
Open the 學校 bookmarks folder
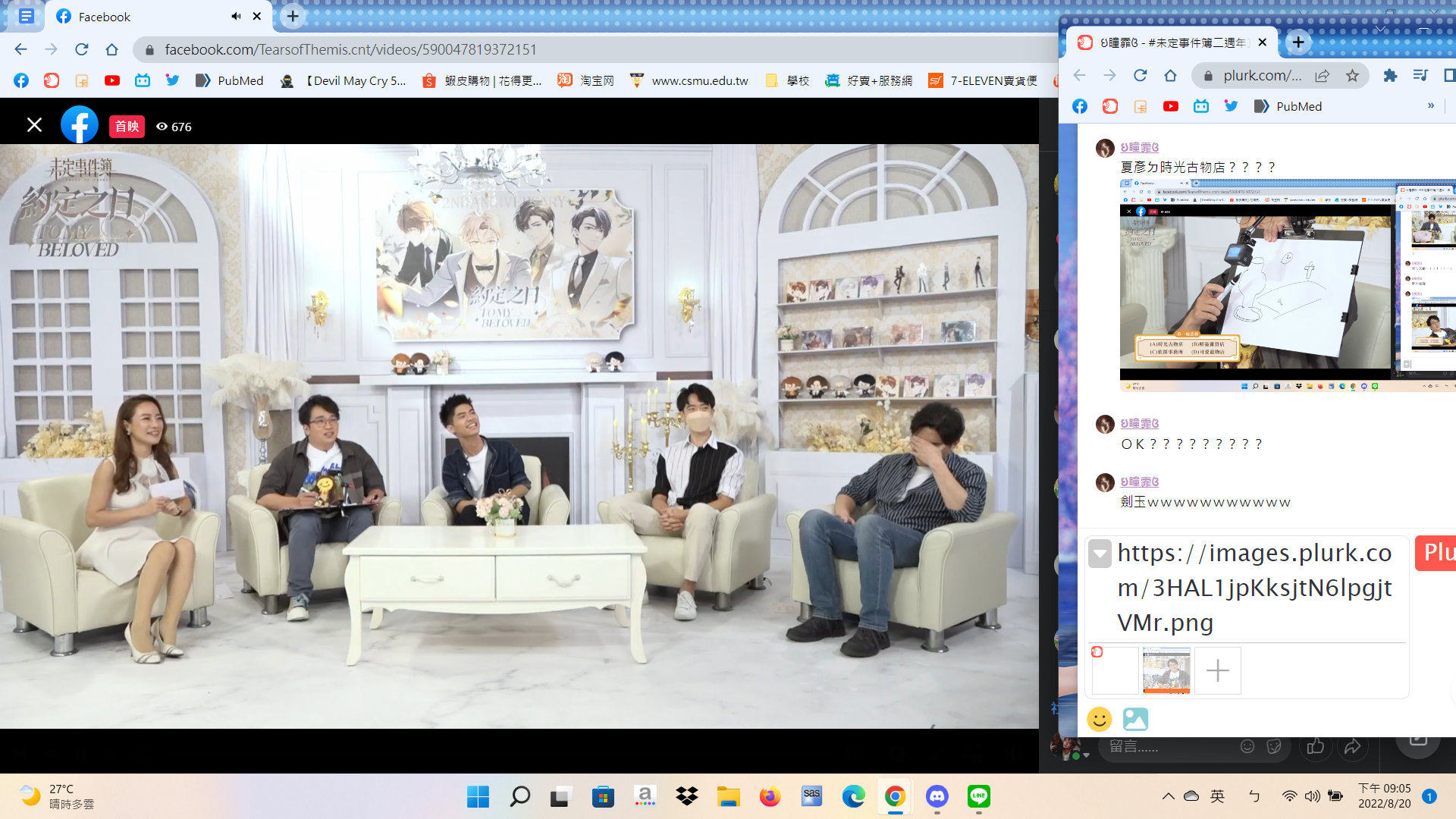click(787, 80)
